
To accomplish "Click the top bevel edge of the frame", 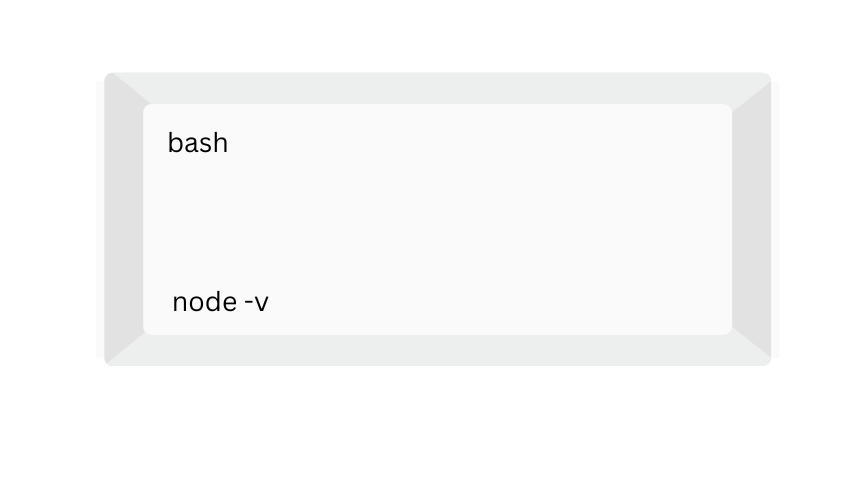I will tap(438, 88).
